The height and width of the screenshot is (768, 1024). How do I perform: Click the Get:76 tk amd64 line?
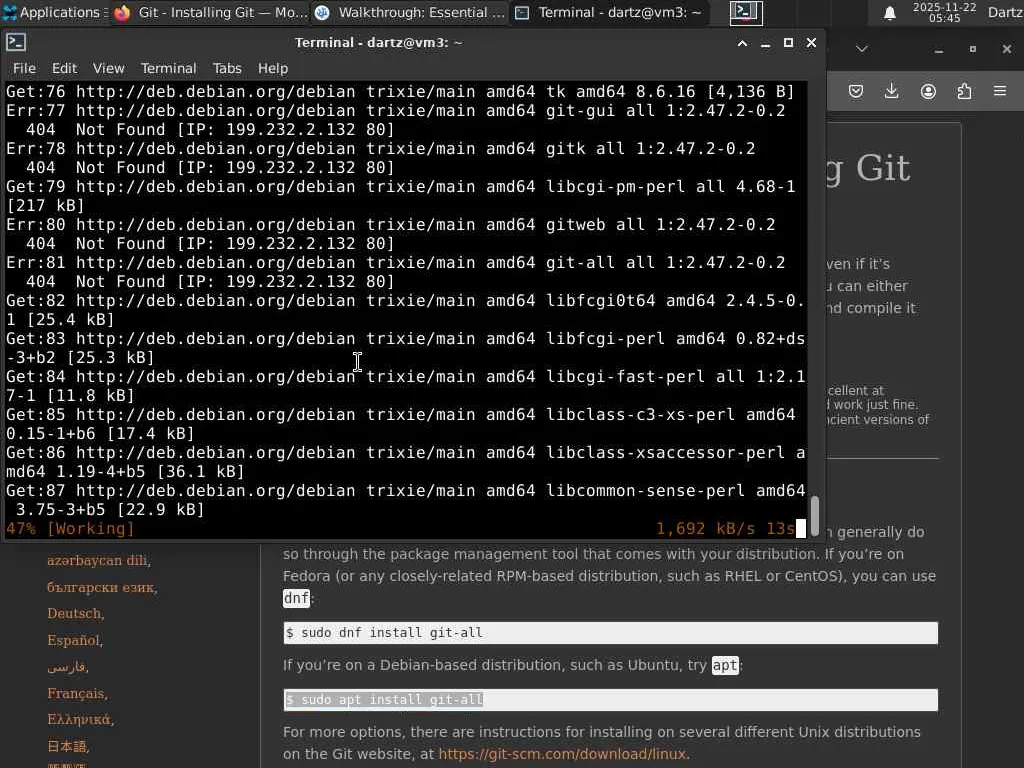point(400,91)
